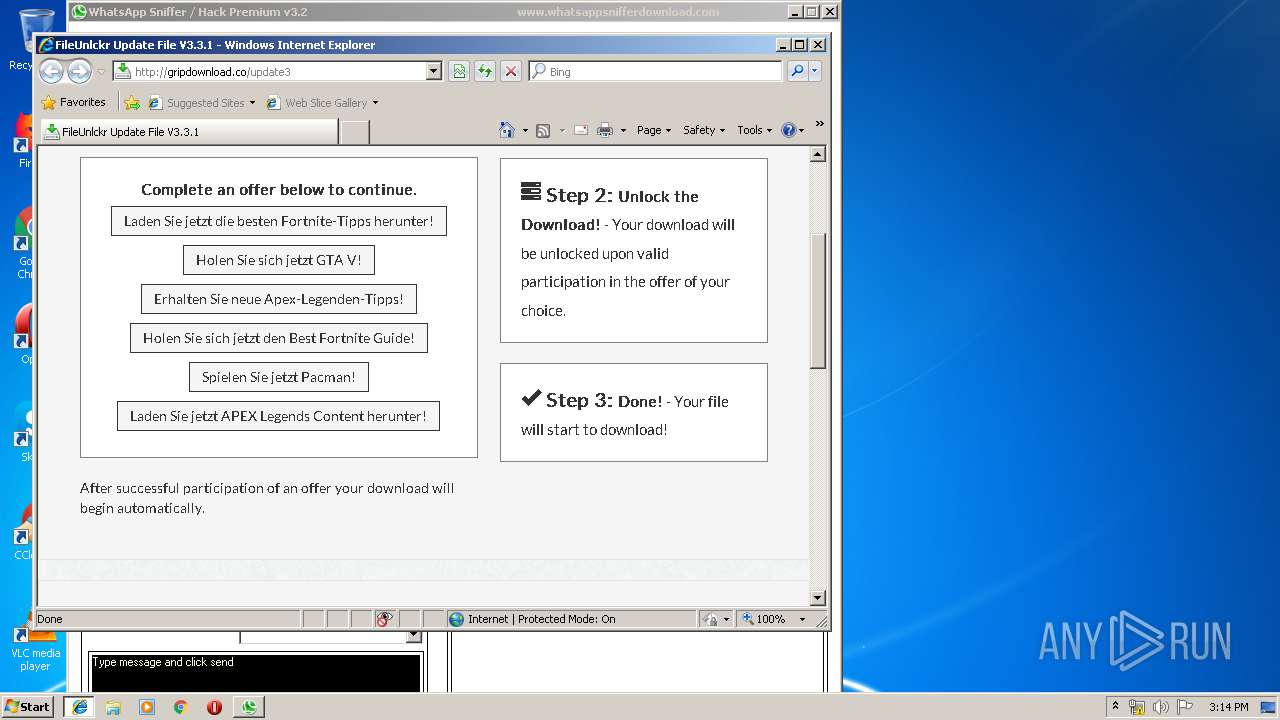The height and width of the screenshot is (720, 1280).
Task: Click the Add to Favorites Bar icon
Action: pos(131,102)
